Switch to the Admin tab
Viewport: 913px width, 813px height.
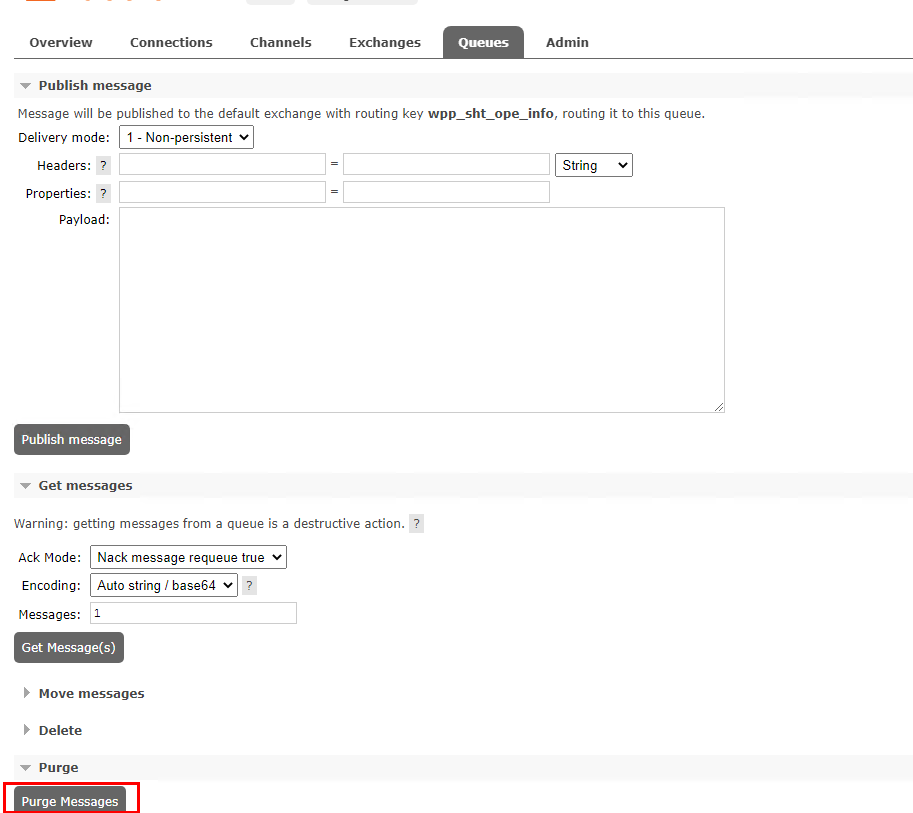pos(566,42)
